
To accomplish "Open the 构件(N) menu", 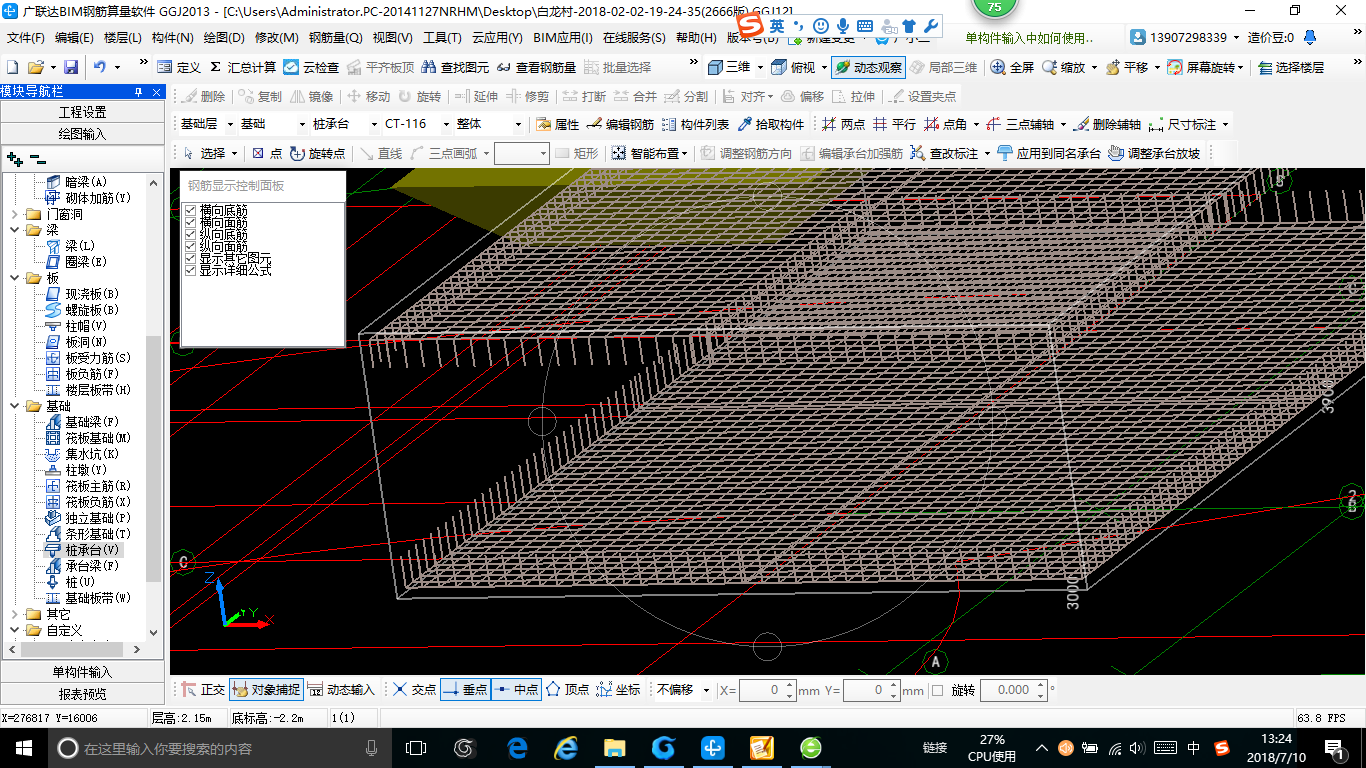I will coord(172,38).
